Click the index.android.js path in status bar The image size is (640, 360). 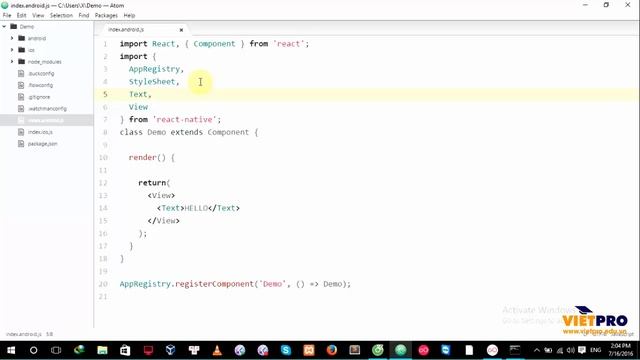24,334
